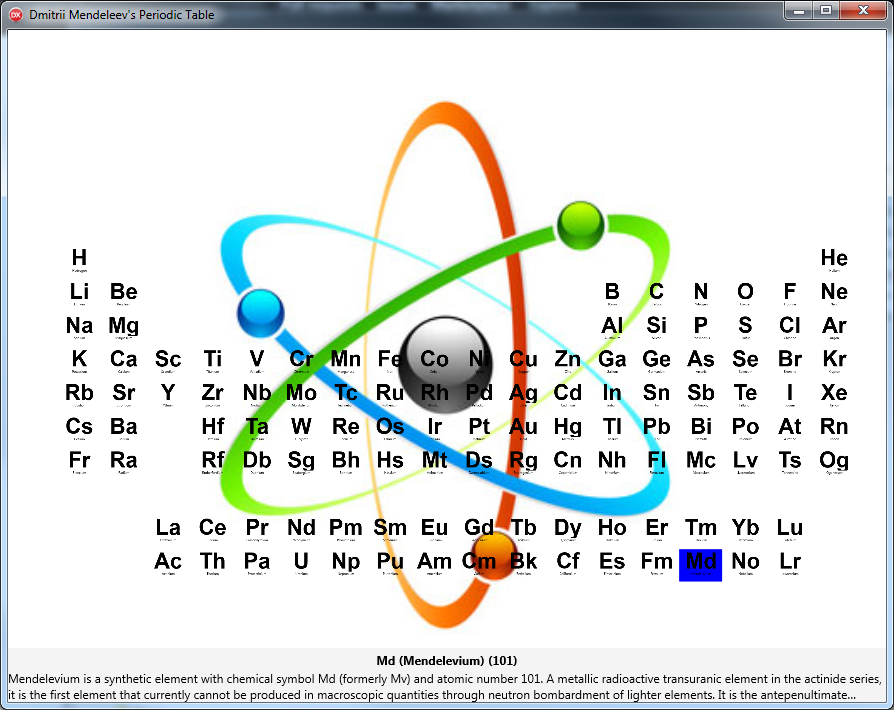The image size is (894, 710).
Task: Choose the La lanthanide element
Action: pos(168,529)
